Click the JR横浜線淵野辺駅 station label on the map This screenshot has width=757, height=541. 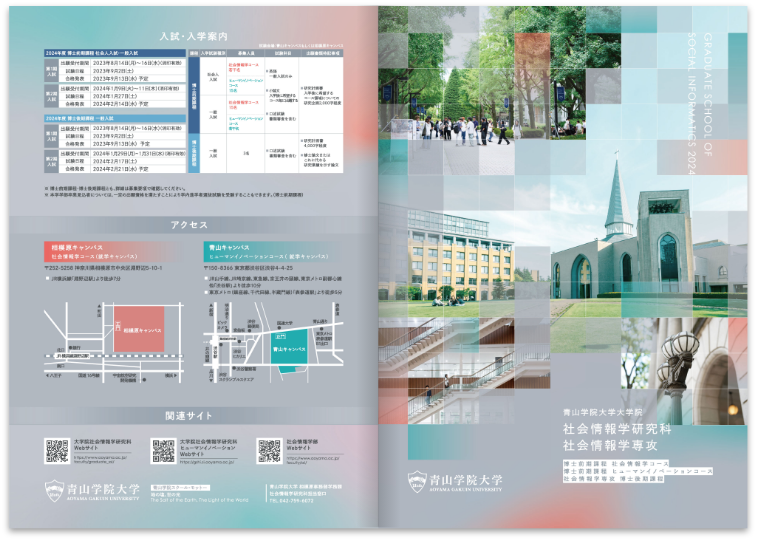(x=72, y=356)
